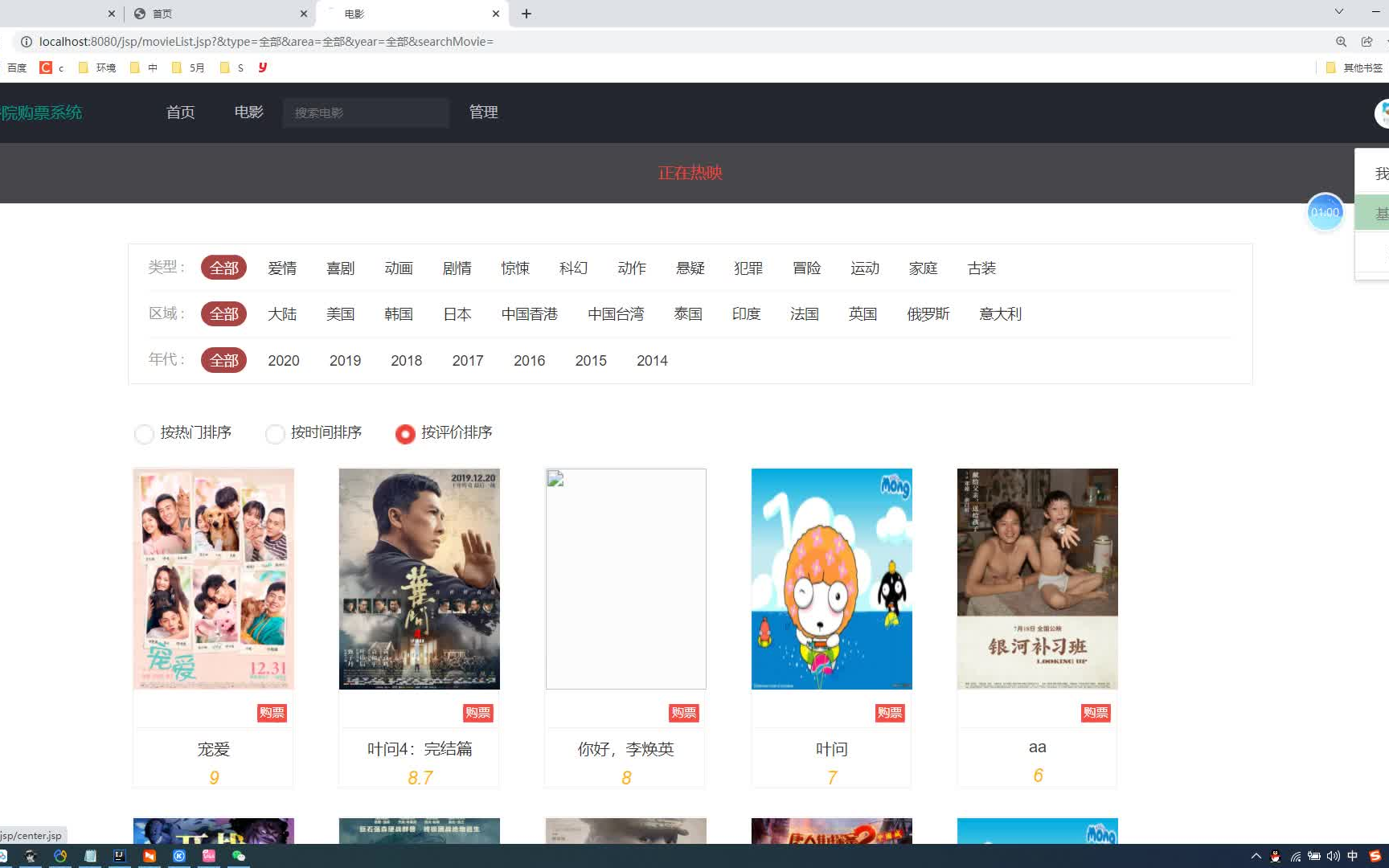Focus the 搜索电影 search box

366,113
